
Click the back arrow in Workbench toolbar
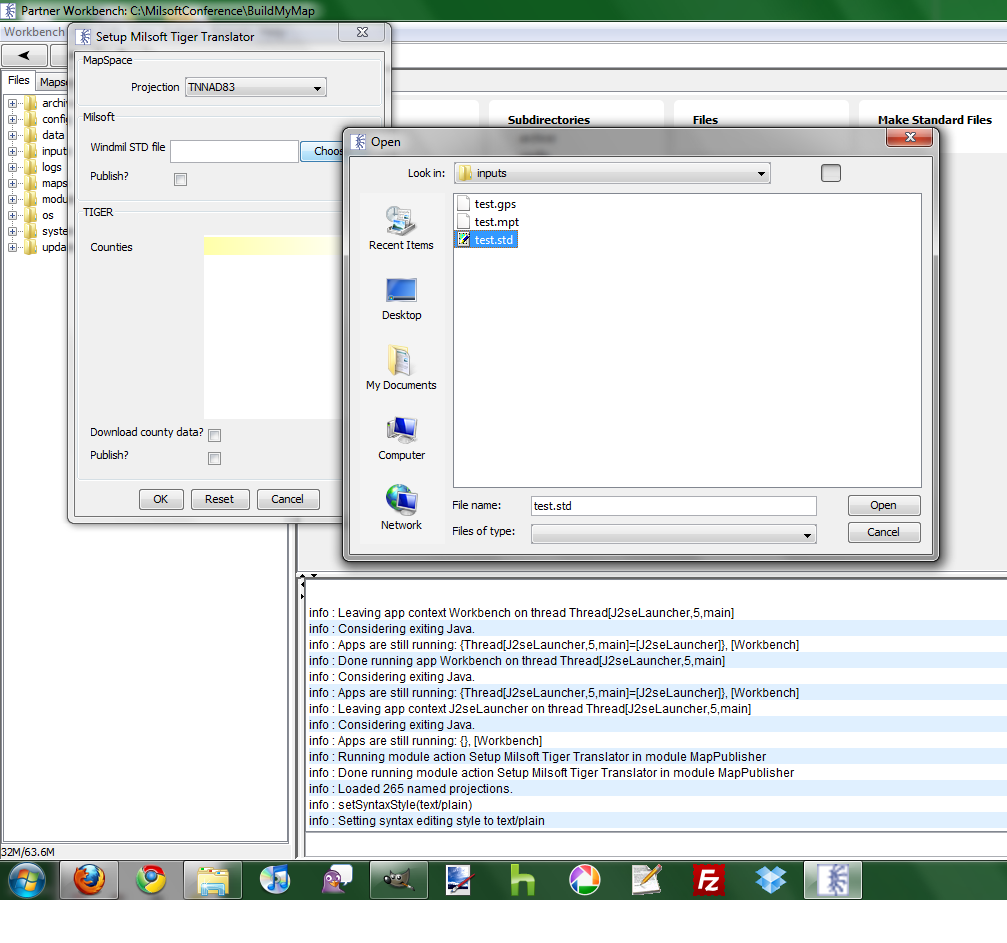(24, 55)
